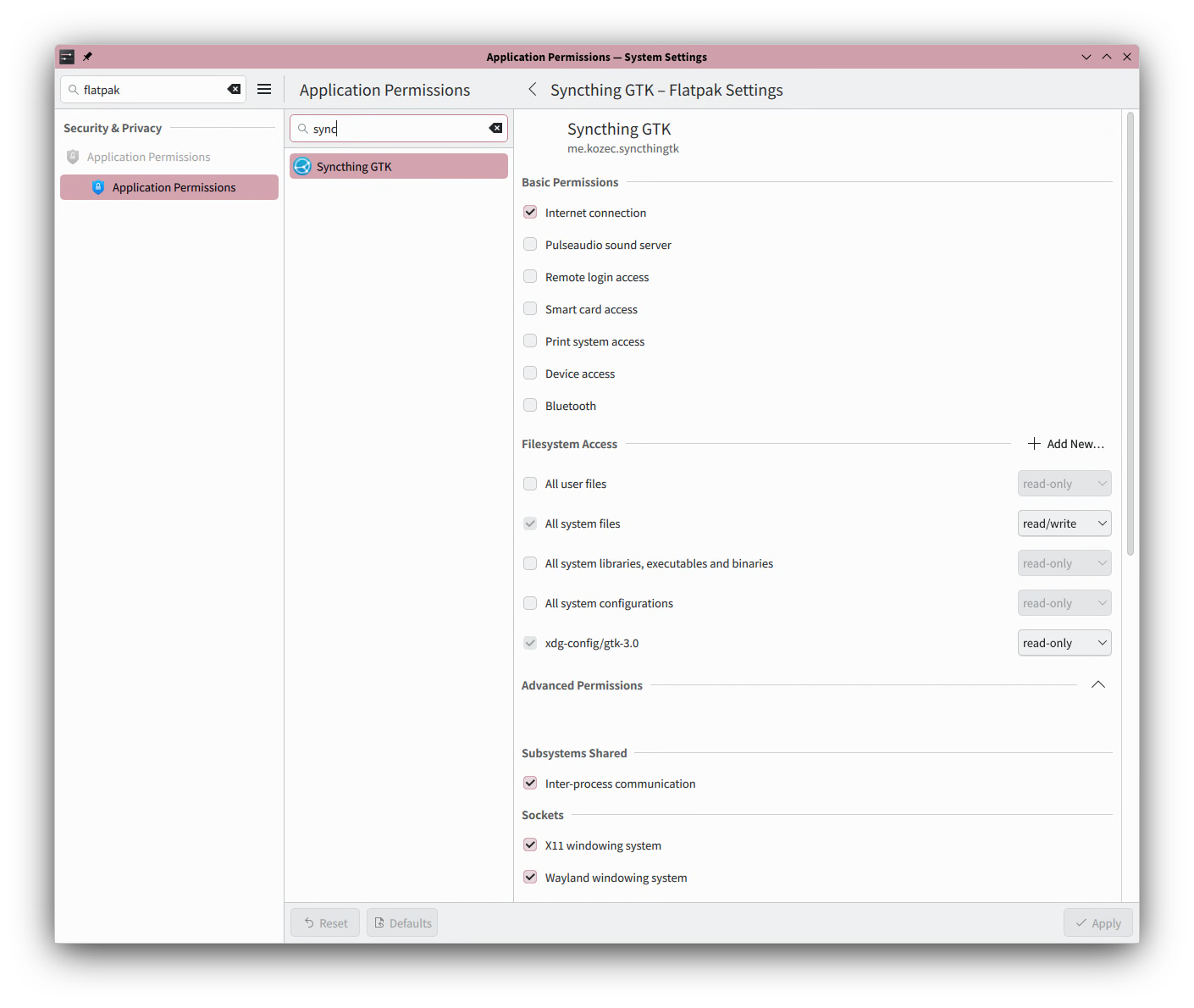The width and height of the screenshot is (1194, 1008).
Task: Open read-only dropdown for xdg-config/gtk-3.0
Action: tap(1064, 643)
